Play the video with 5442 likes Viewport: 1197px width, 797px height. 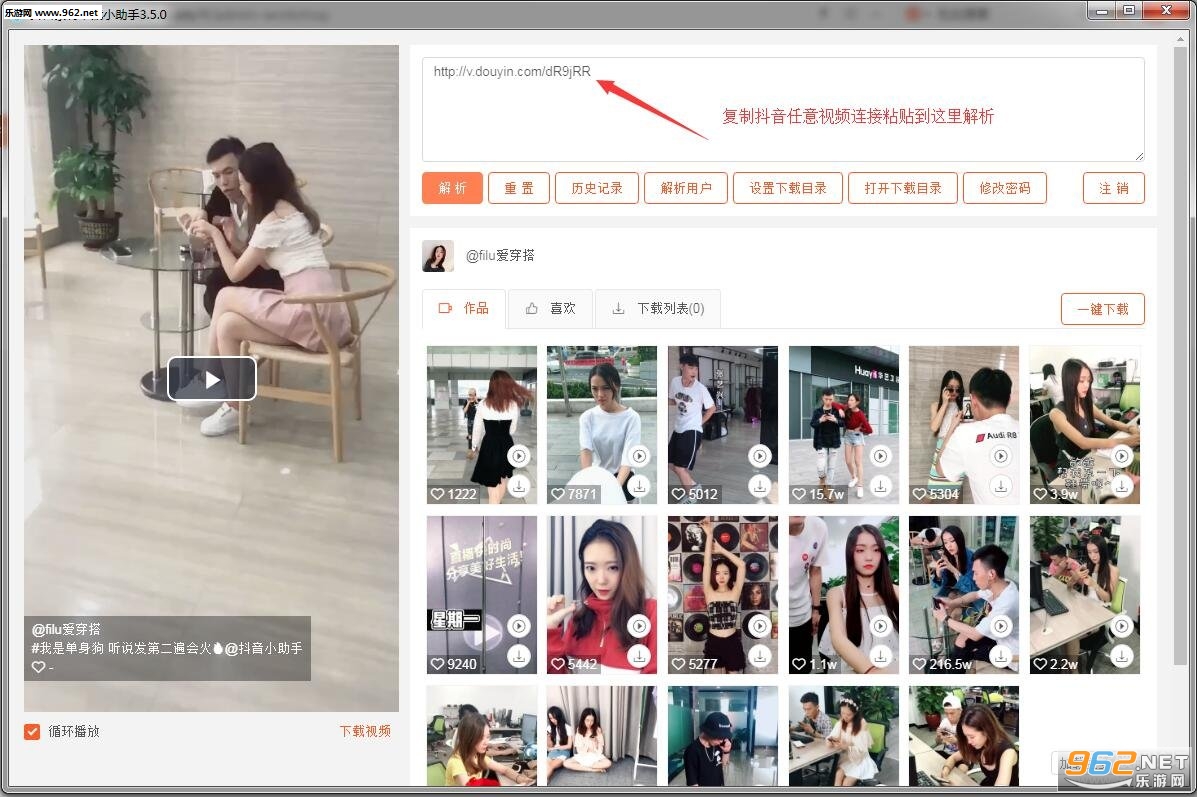[639, 626]
